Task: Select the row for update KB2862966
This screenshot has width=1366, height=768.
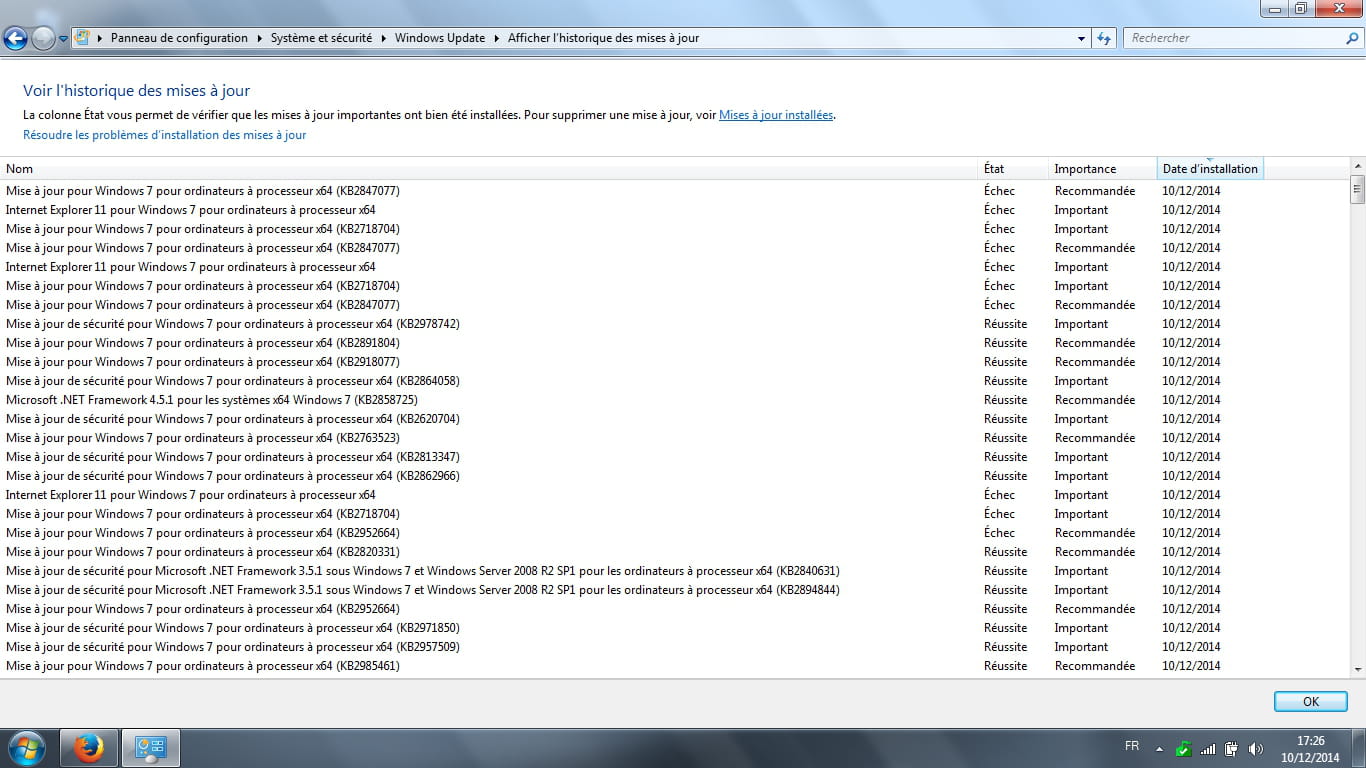Action: 674,476
